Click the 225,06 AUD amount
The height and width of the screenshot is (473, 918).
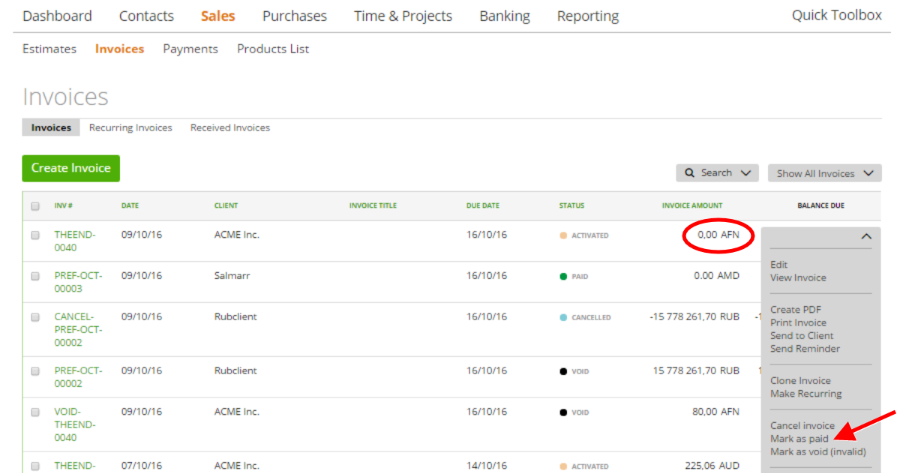[712, 465]
